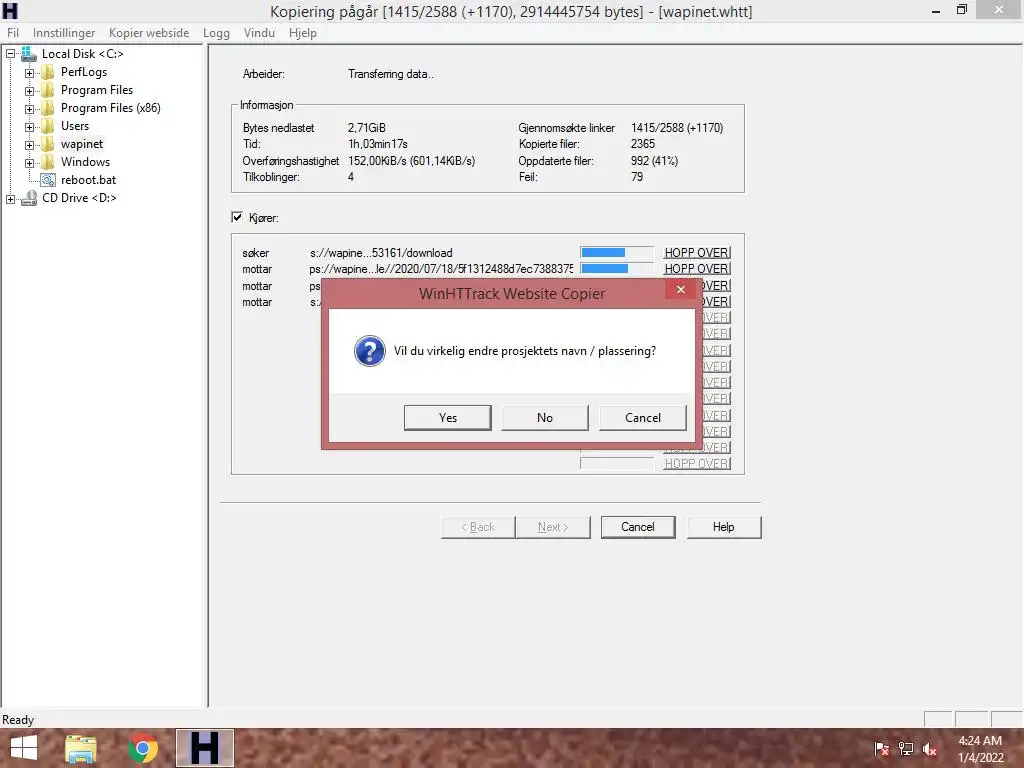The image size is (1024, 768).
Task: Open the Hjelp menu
Action: [x=303, y=33]
